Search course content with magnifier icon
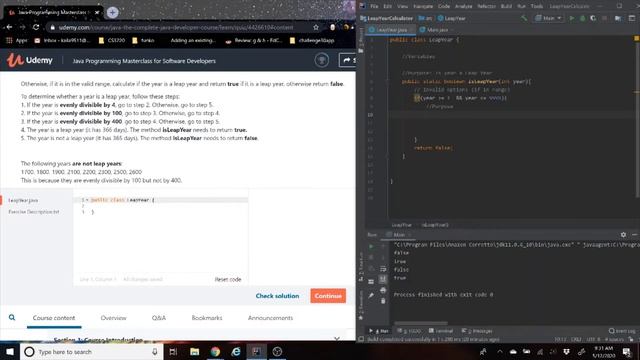Image resolution: width=640 pixels, height=360 pixels. [x=12, y=317]
